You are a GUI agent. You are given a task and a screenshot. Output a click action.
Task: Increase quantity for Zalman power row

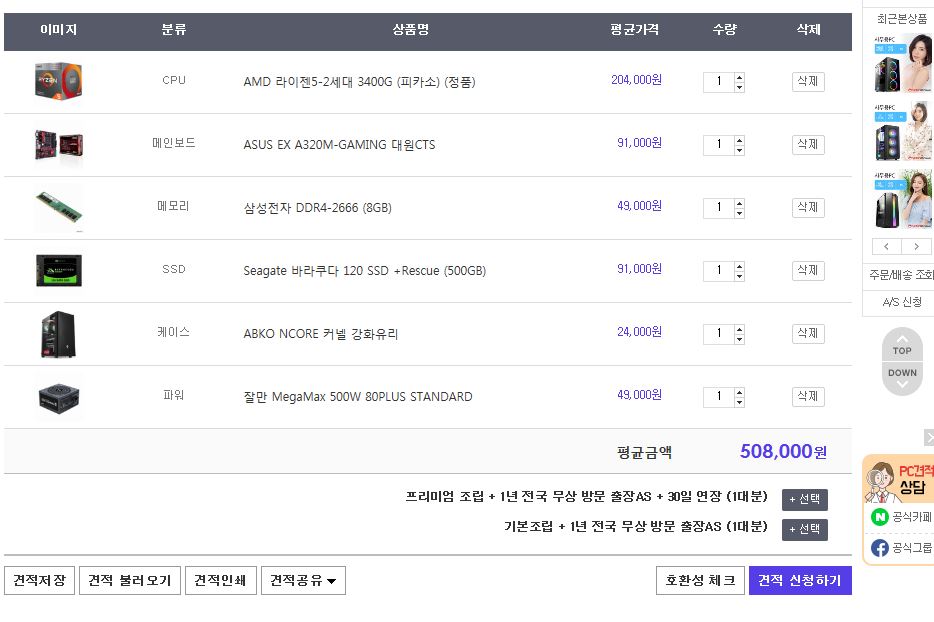pos(739,392)
